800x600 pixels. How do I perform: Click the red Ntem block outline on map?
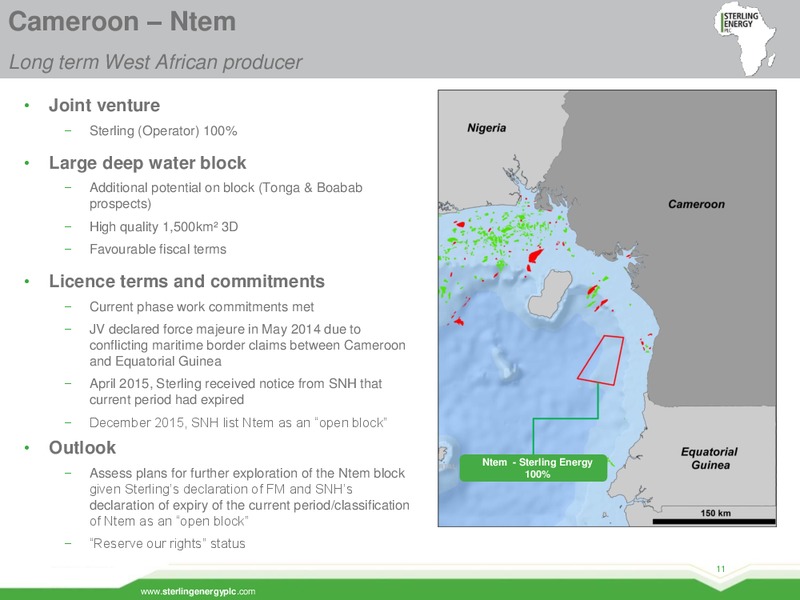[601, 360]
